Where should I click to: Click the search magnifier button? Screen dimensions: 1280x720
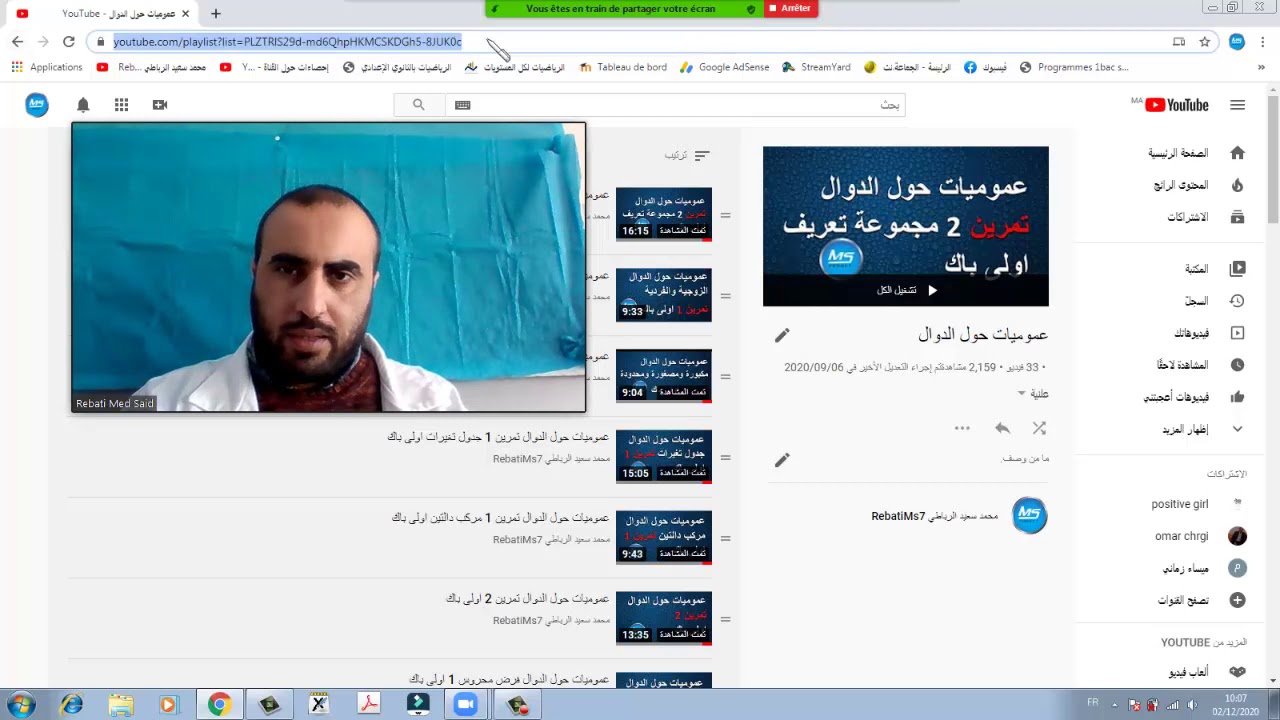click(x=419, y=105)
